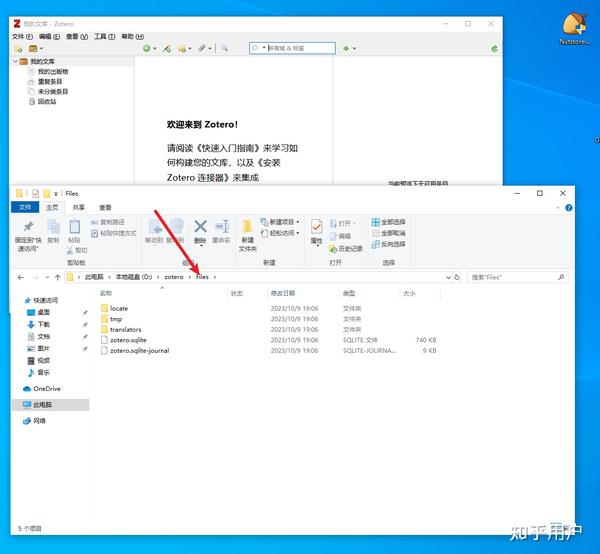Screen dimensions: 600x554
Task: Click the Add Attachment paperclip icon
Action: click(x=202, y=48)
